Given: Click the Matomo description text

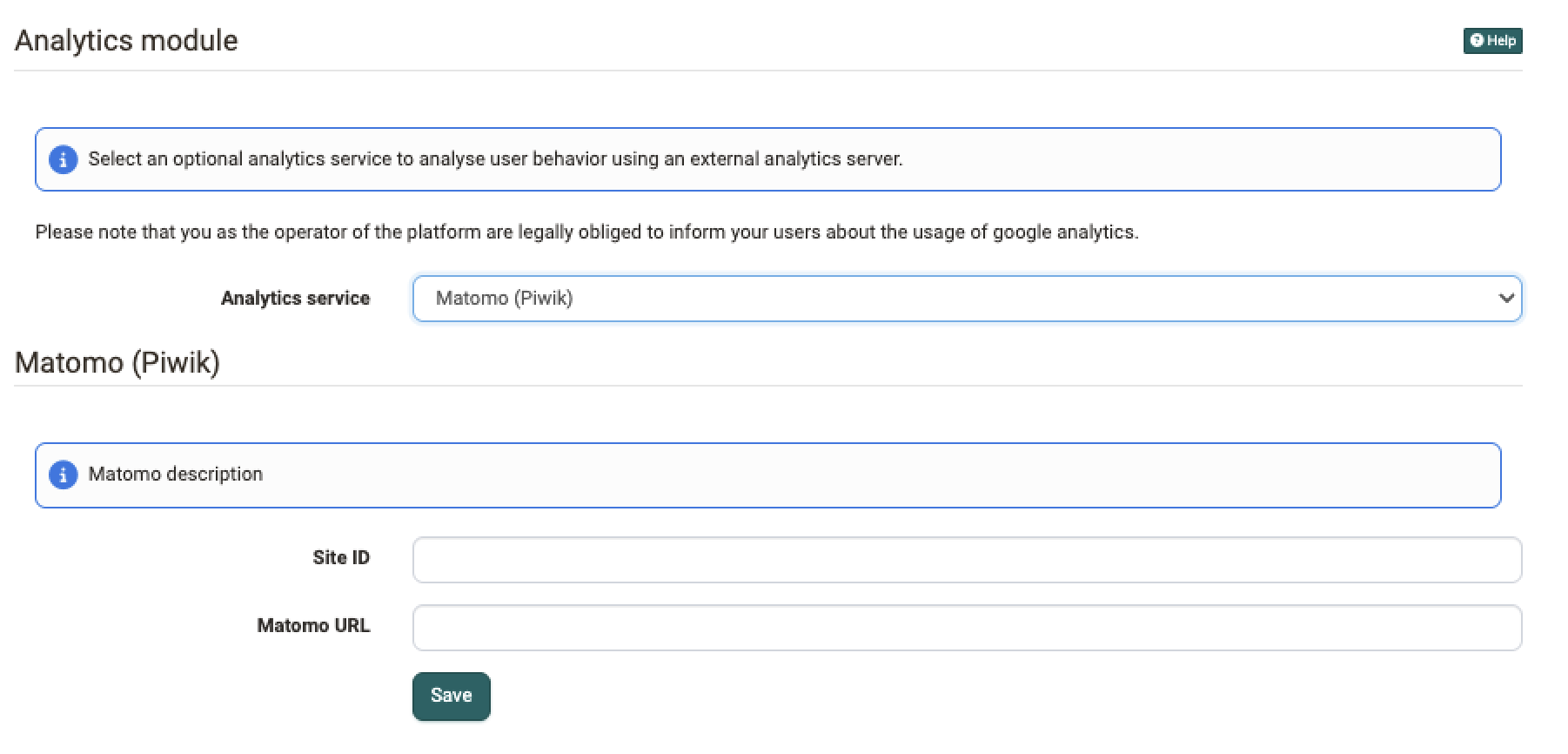Looking at the screenshot, I should tap(176, 475).
